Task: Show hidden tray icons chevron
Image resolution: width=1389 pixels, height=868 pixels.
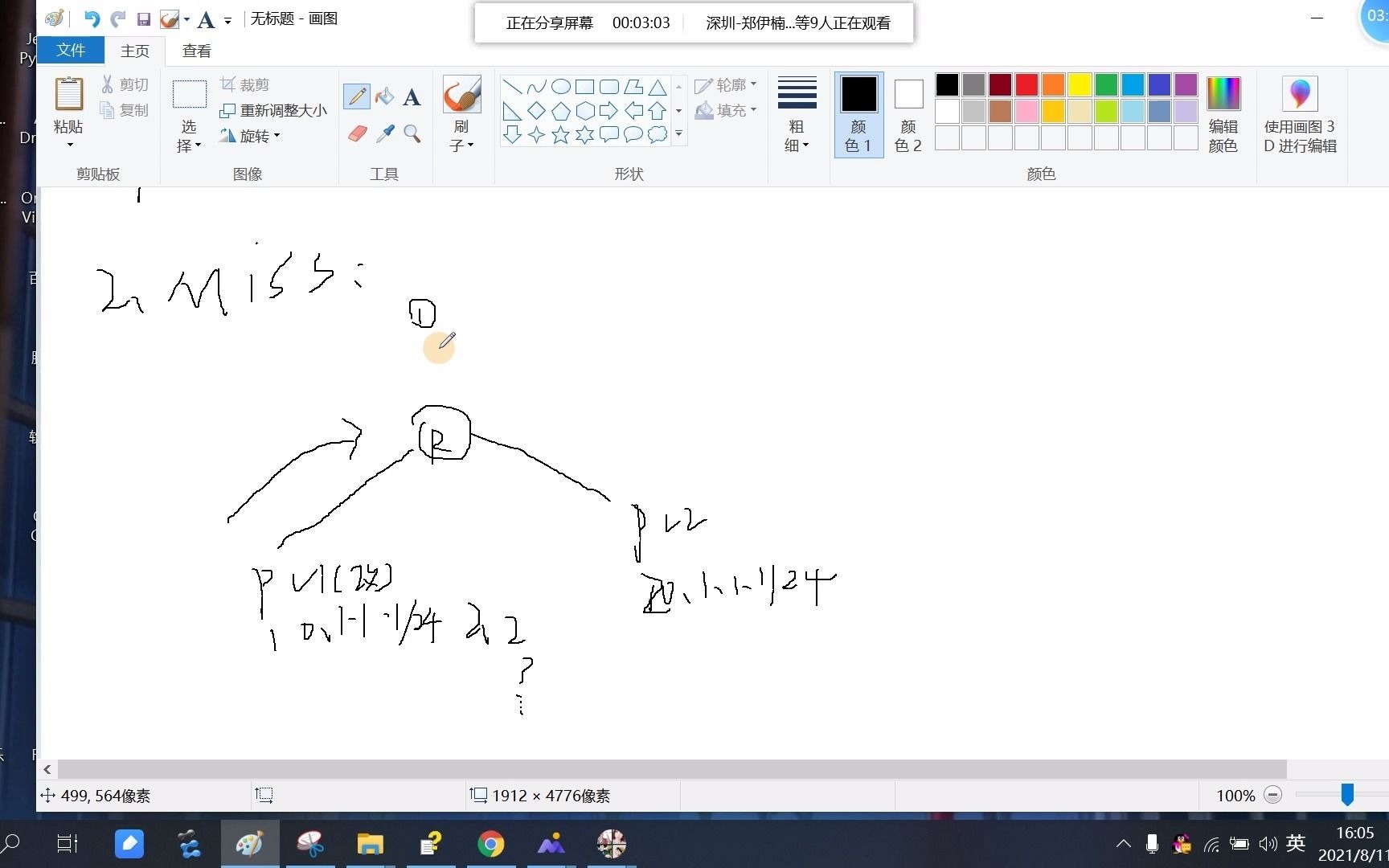Action: [x=1124, y=844]
